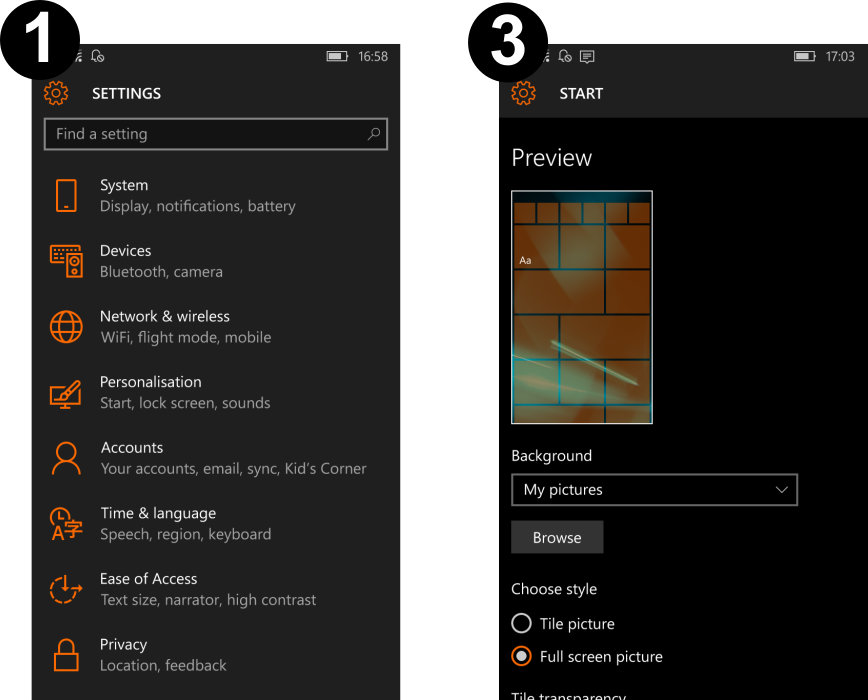Screen dimensions: 868x700
Task: Open System settings entry
Action: [216, 195]
